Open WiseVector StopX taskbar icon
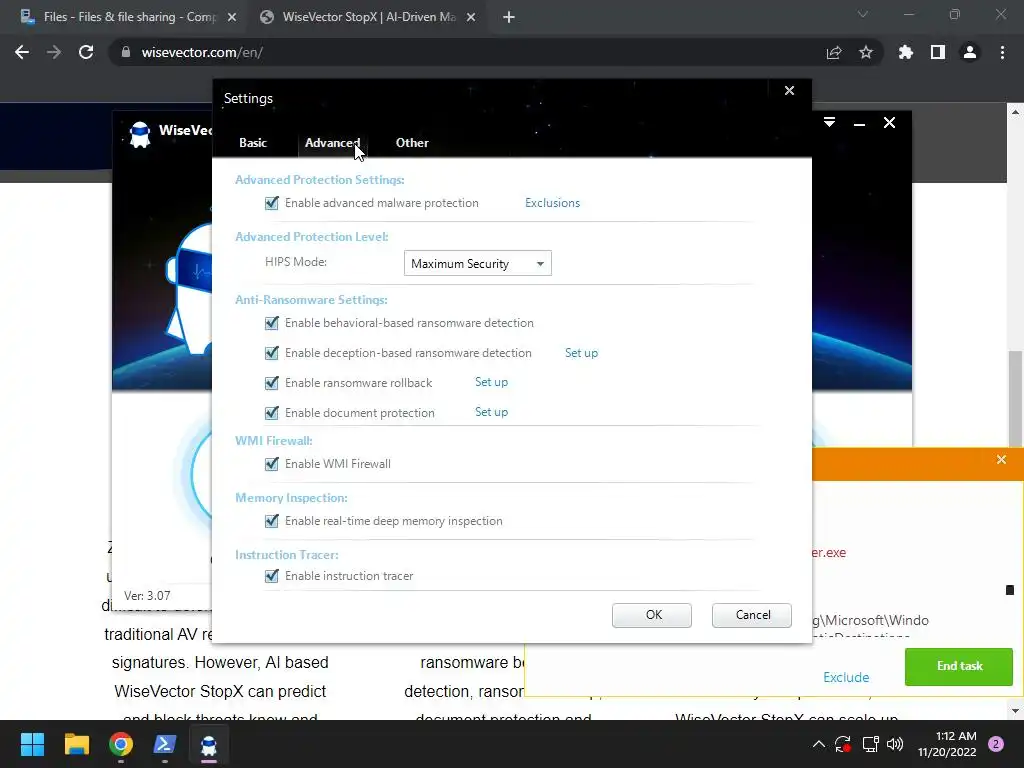Viewport: 1024px width, 768px height. [x=209, y=744]
